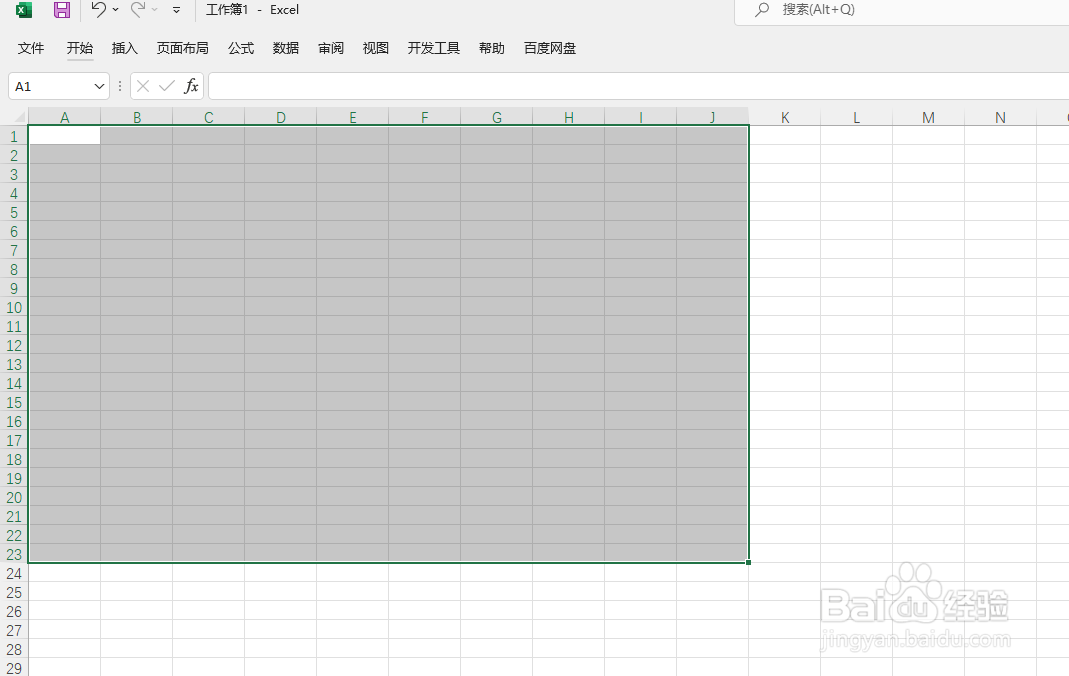Open the 开发工具 tab
This screenshot has height=676, width=1069.
(434, 48)
